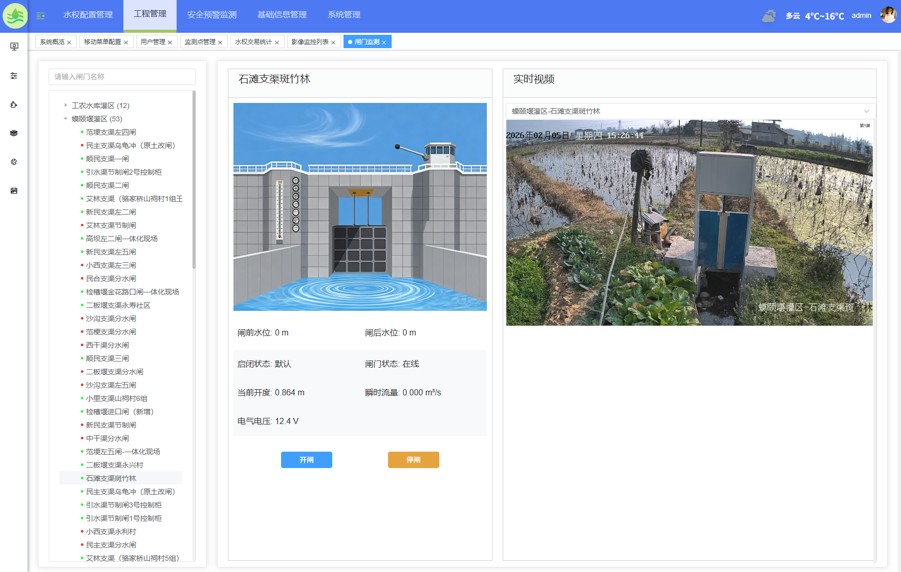Select 顺民支渠二闸 in tree
Screen dimensions: 901x572
point(107,185)
